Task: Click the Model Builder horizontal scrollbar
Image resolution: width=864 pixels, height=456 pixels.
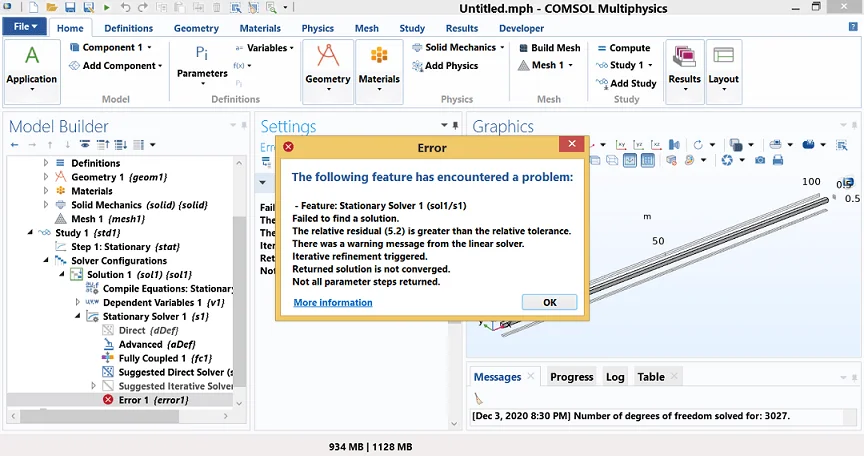Action: pyautogui.click(x=100, y=416)
